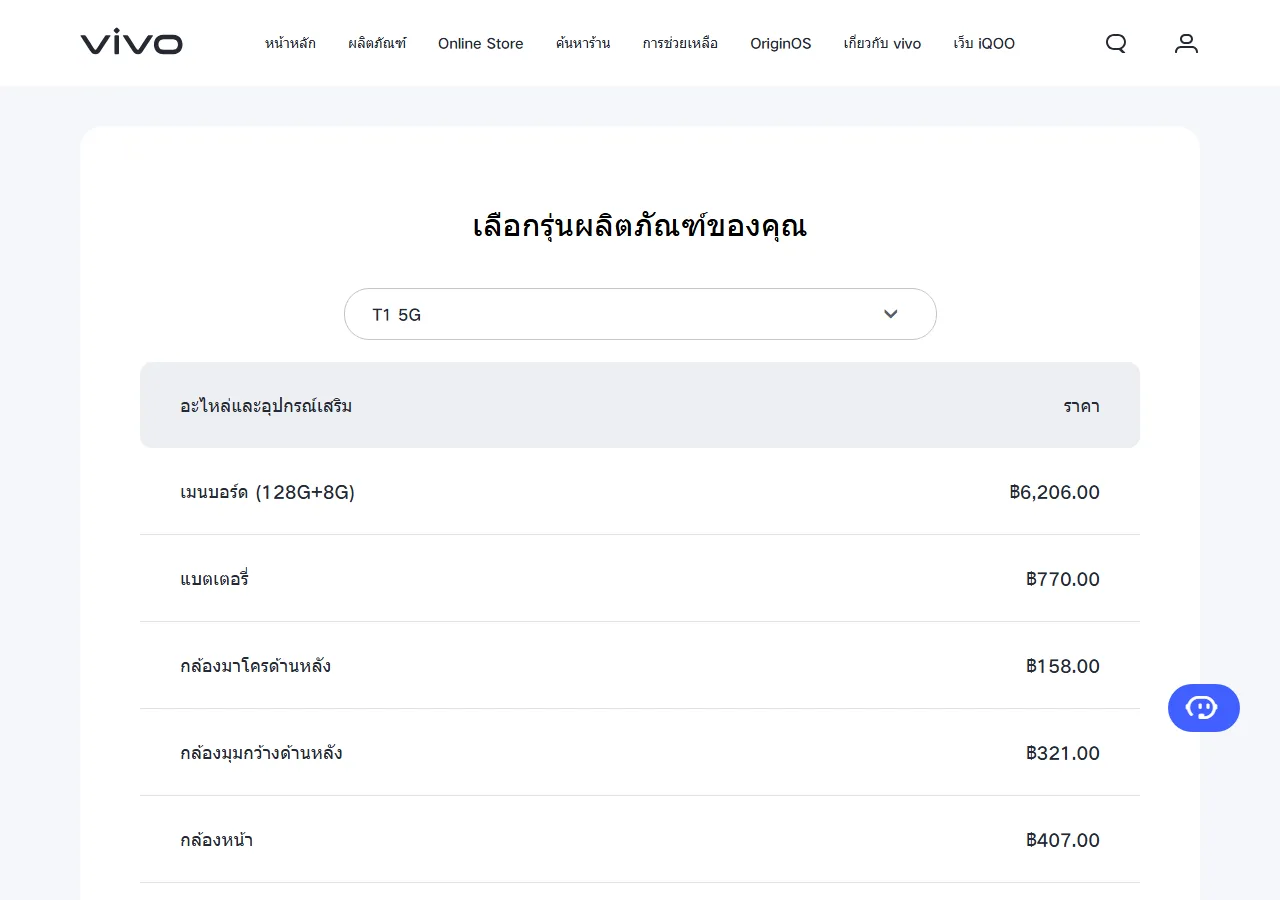The width and height of the screenshot is (1280, 900).
Task: Expand the T1 5G dropdown chevron
Action: tap(891, 314)
